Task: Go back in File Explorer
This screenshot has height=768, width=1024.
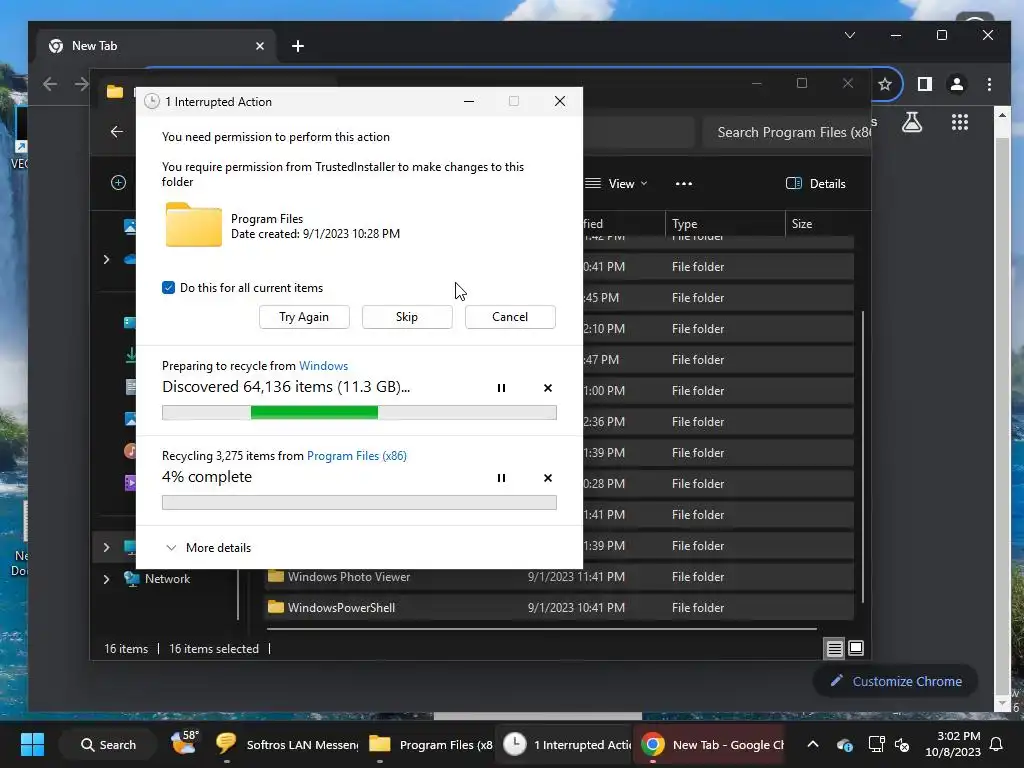Action: tap(117, 132)
